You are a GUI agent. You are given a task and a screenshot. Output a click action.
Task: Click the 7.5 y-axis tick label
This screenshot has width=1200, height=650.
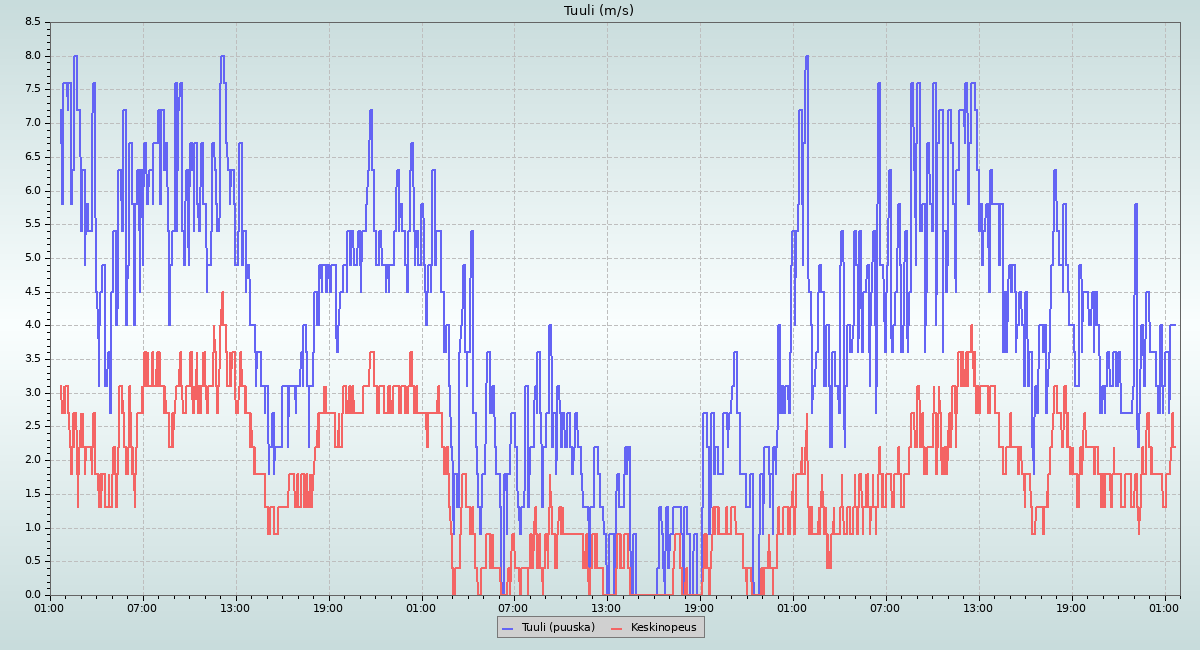(x=33, y=88)
